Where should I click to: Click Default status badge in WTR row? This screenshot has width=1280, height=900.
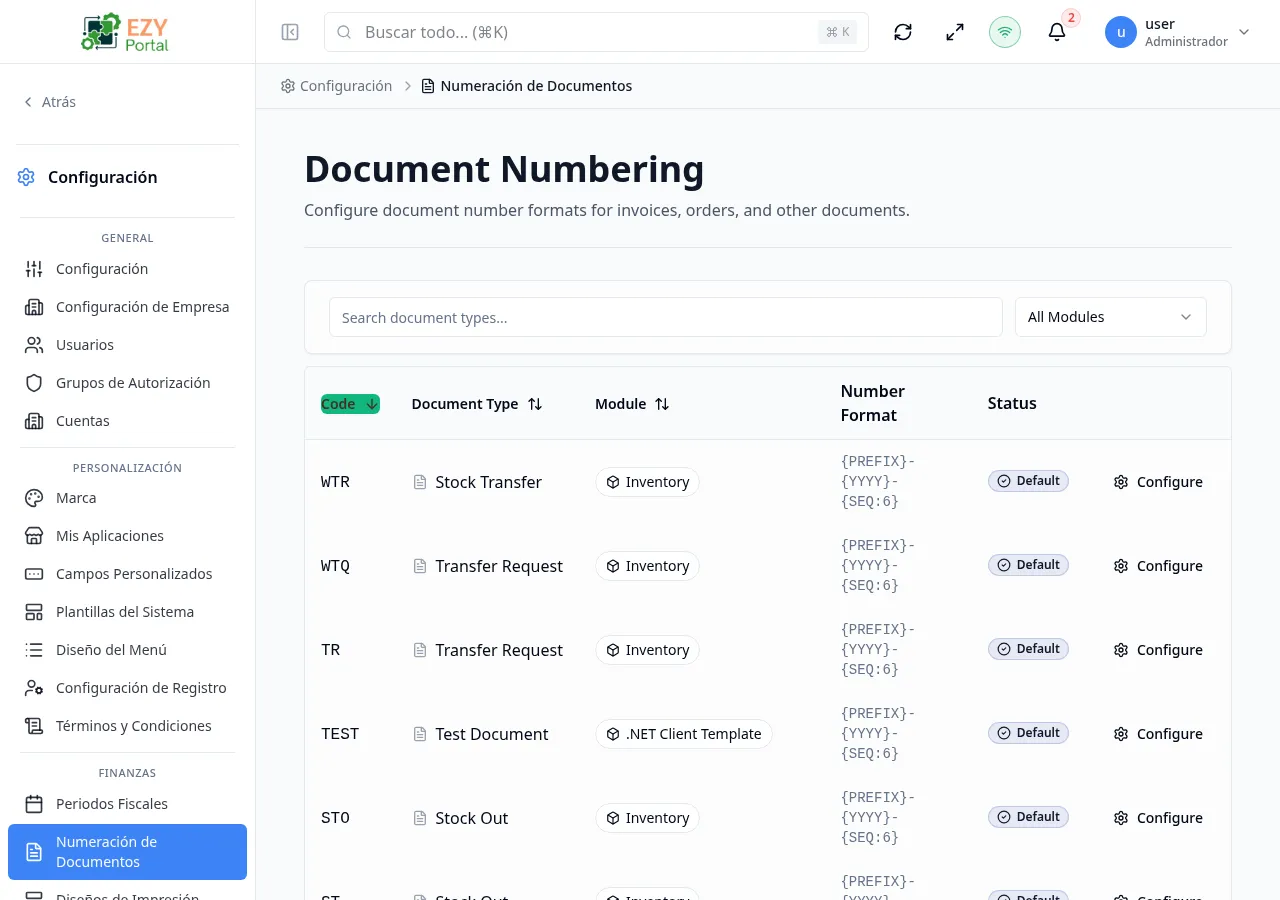coord(1028,481)
